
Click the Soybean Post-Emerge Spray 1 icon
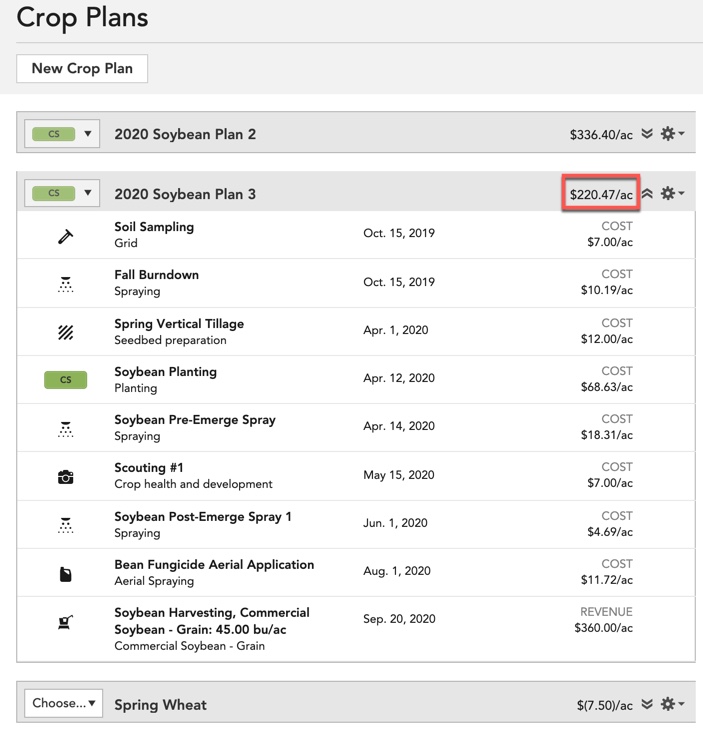pos(65,525)
